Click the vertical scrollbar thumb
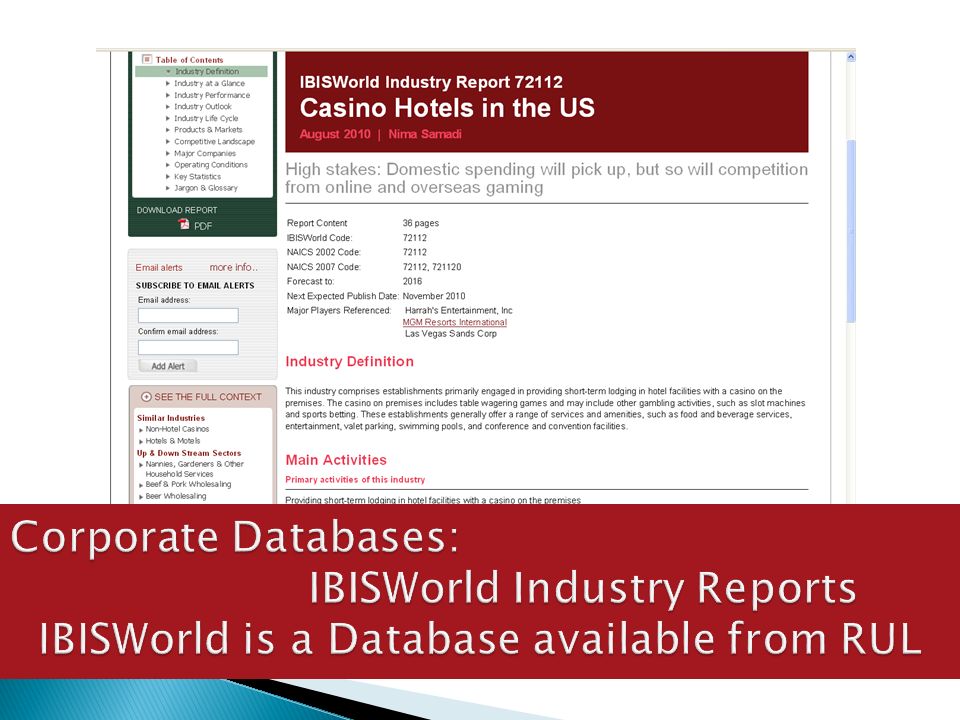 pyautogui.click(x=851, y=231)
